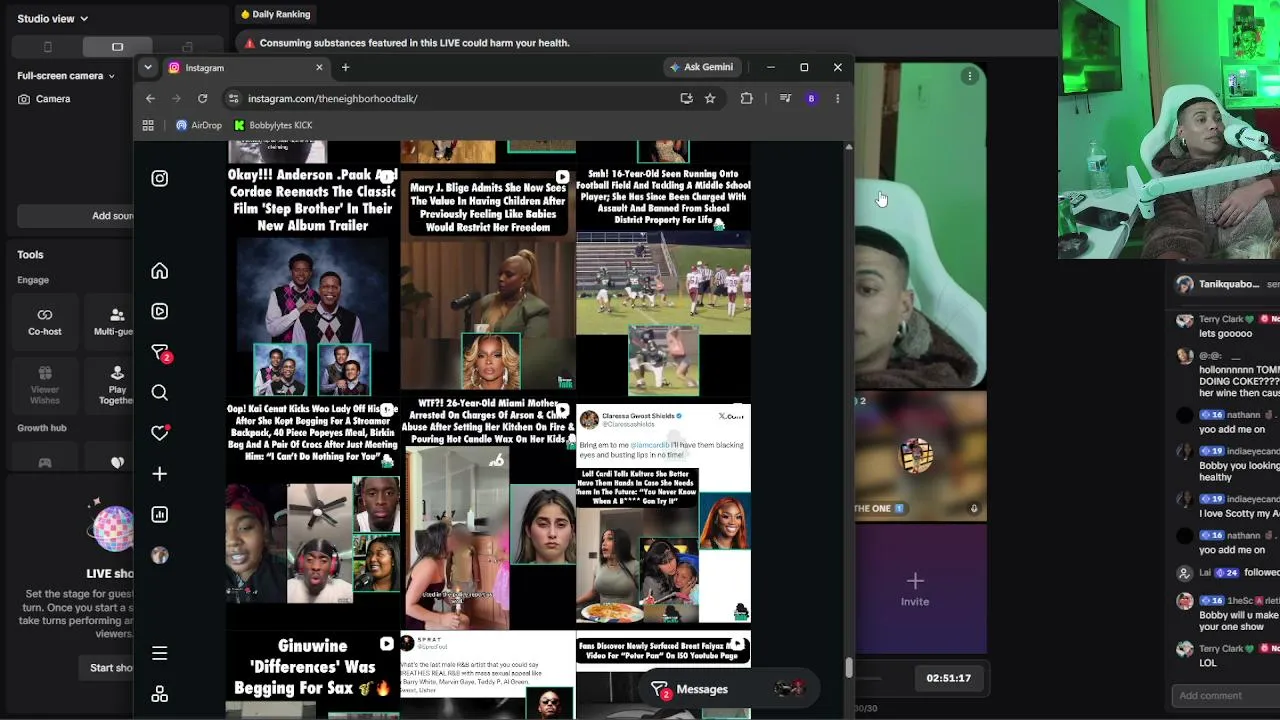Open the 26-Year-Old Miami Mother post
This screenshot has width=1280, height=720.
487,514
